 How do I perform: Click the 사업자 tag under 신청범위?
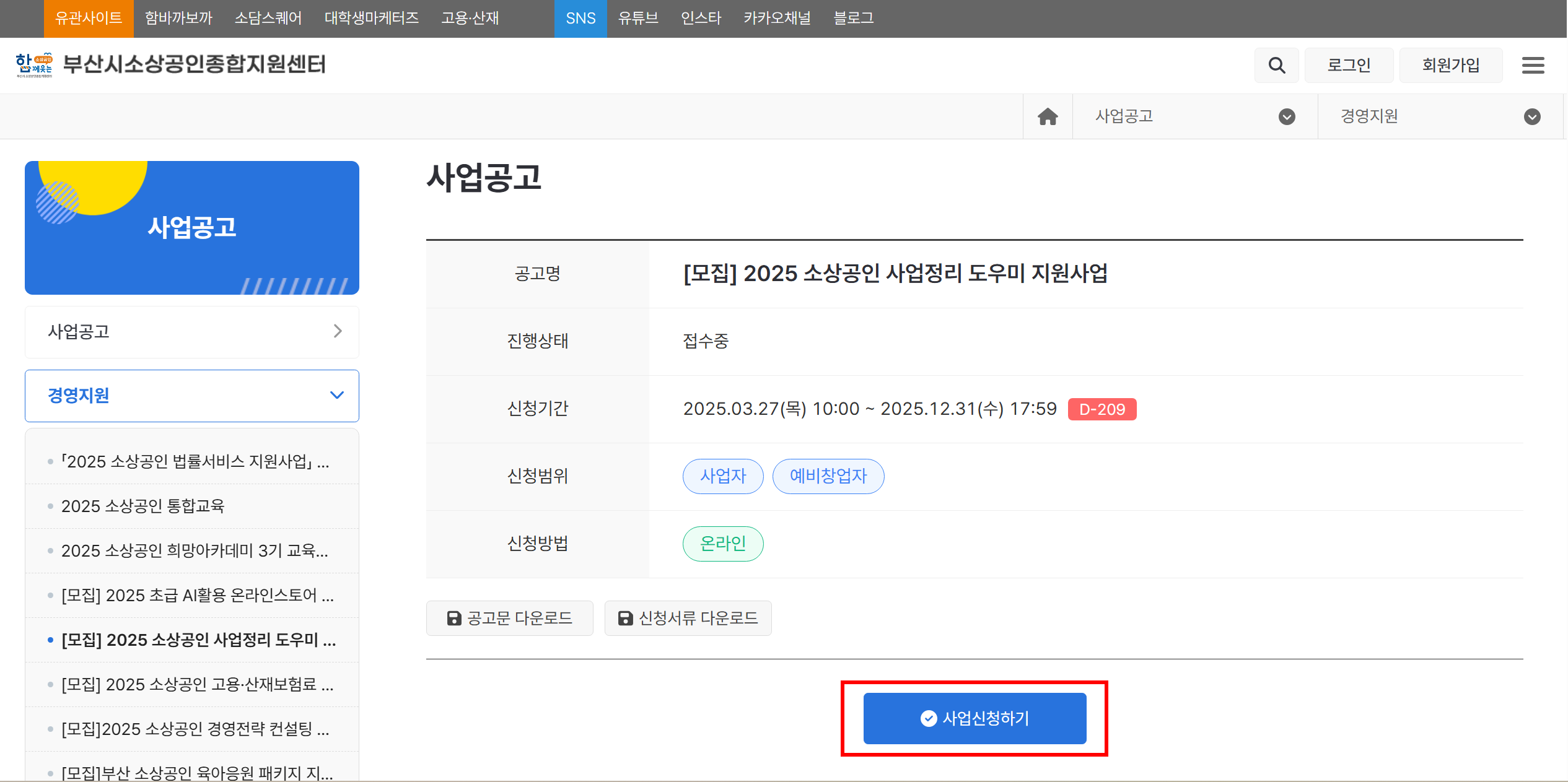(x=722, y=476)
